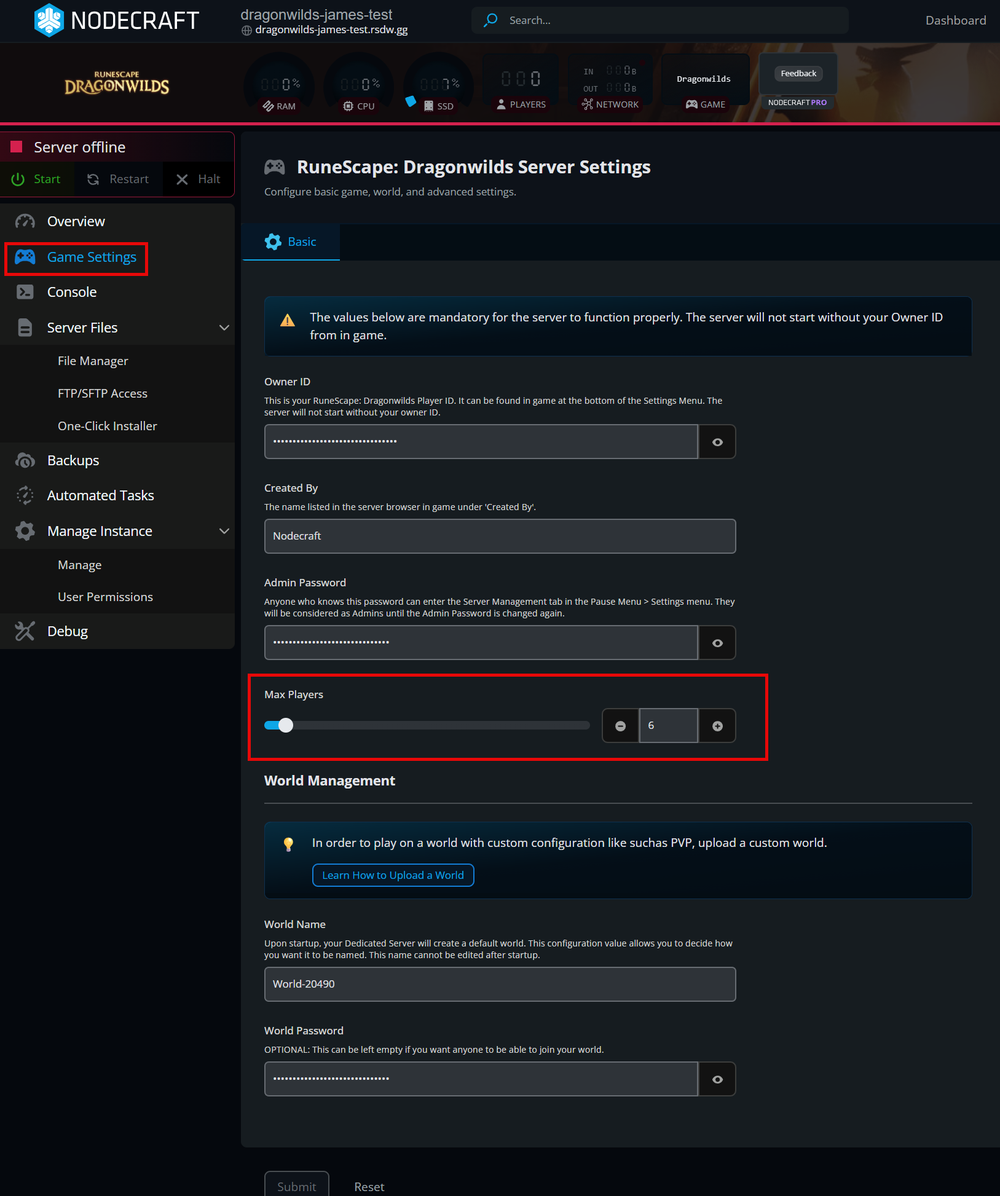Click the World Name input field
The image size is (1000, 1196).
tap(500, 984)
